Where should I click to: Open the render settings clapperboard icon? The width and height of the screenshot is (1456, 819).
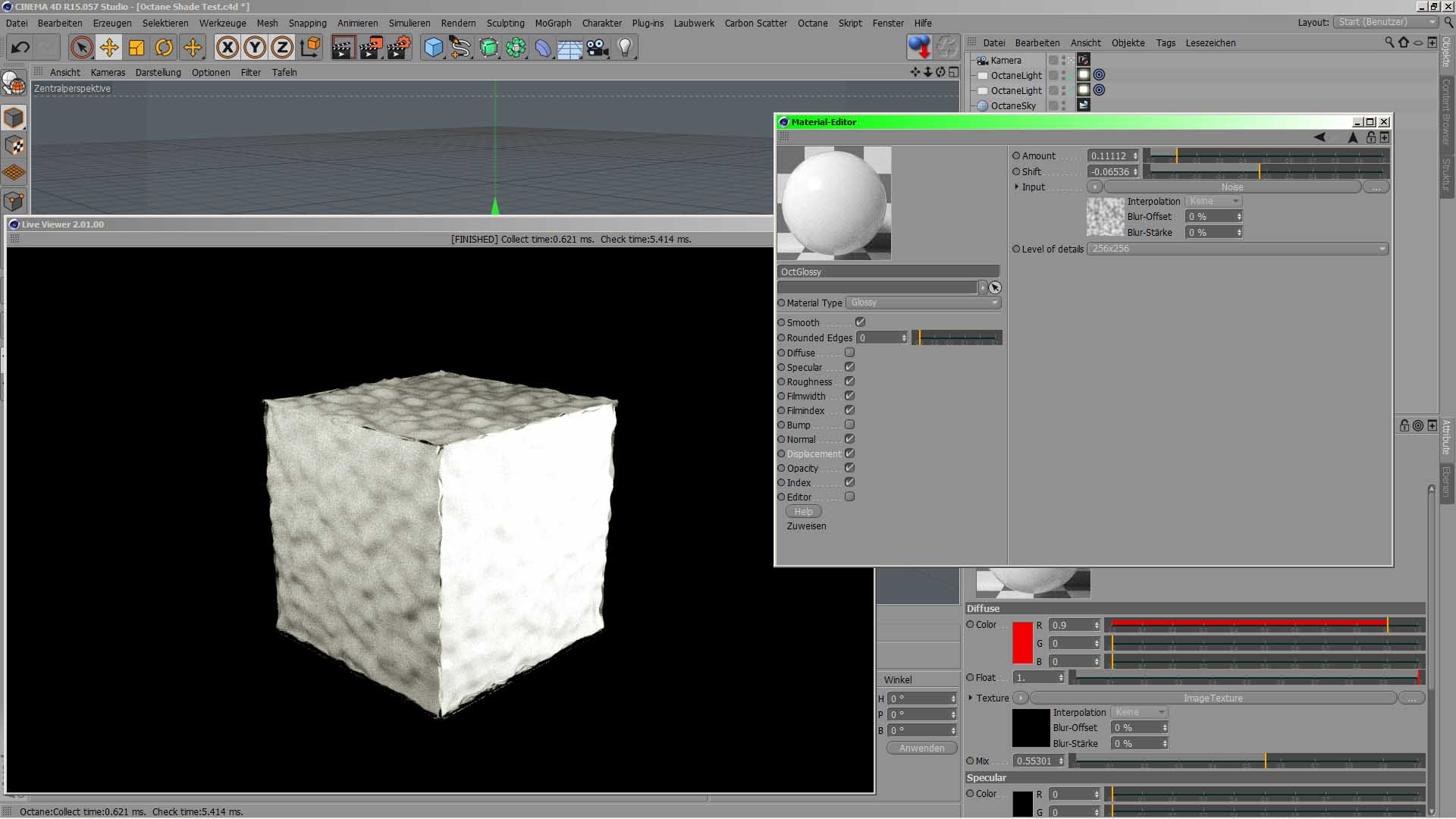[x=399, y=48]
